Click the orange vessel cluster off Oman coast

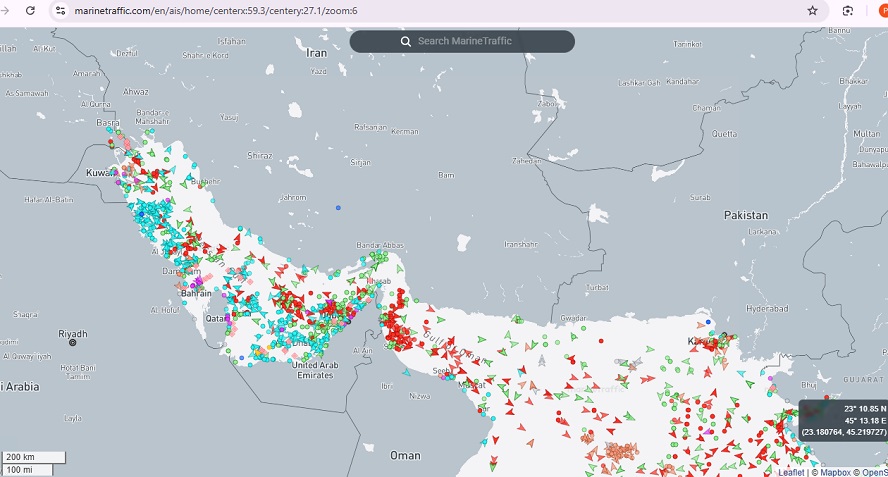point(614,453)
